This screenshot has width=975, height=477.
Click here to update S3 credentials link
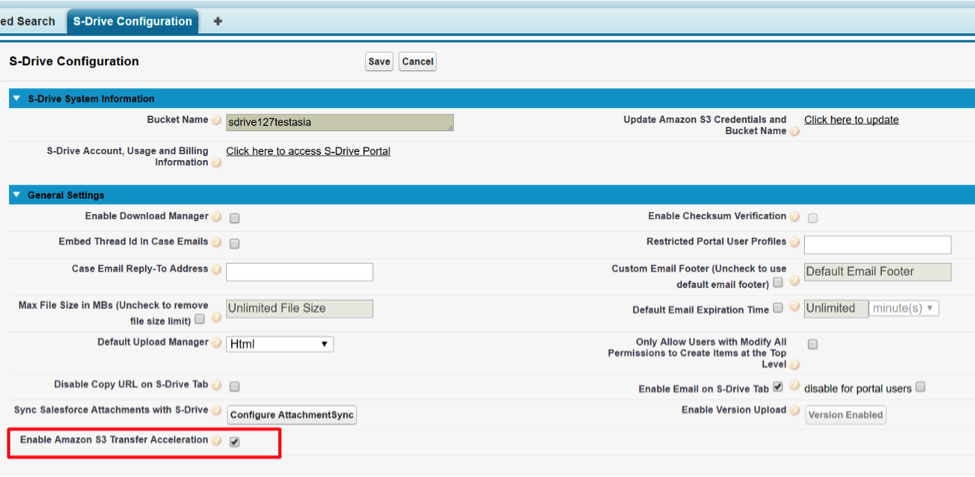point(851,120)
